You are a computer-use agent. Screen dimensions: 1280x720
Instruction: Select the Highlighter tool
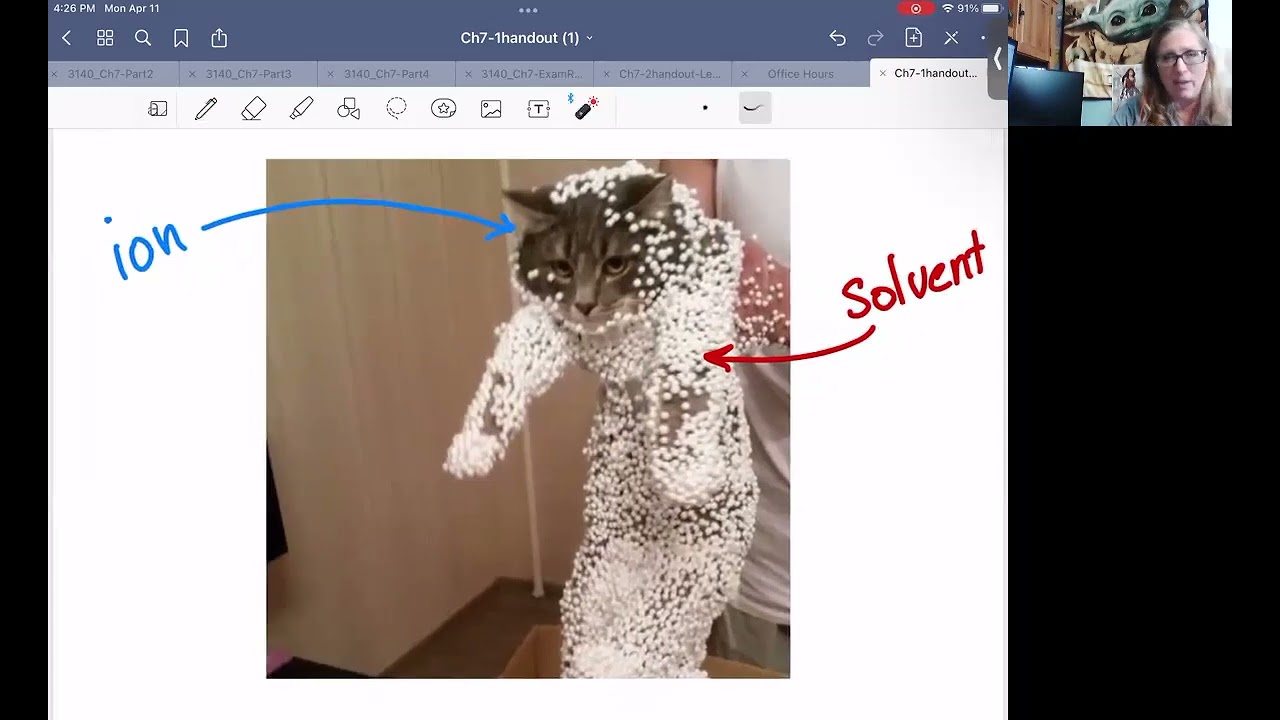pos(301,109)
